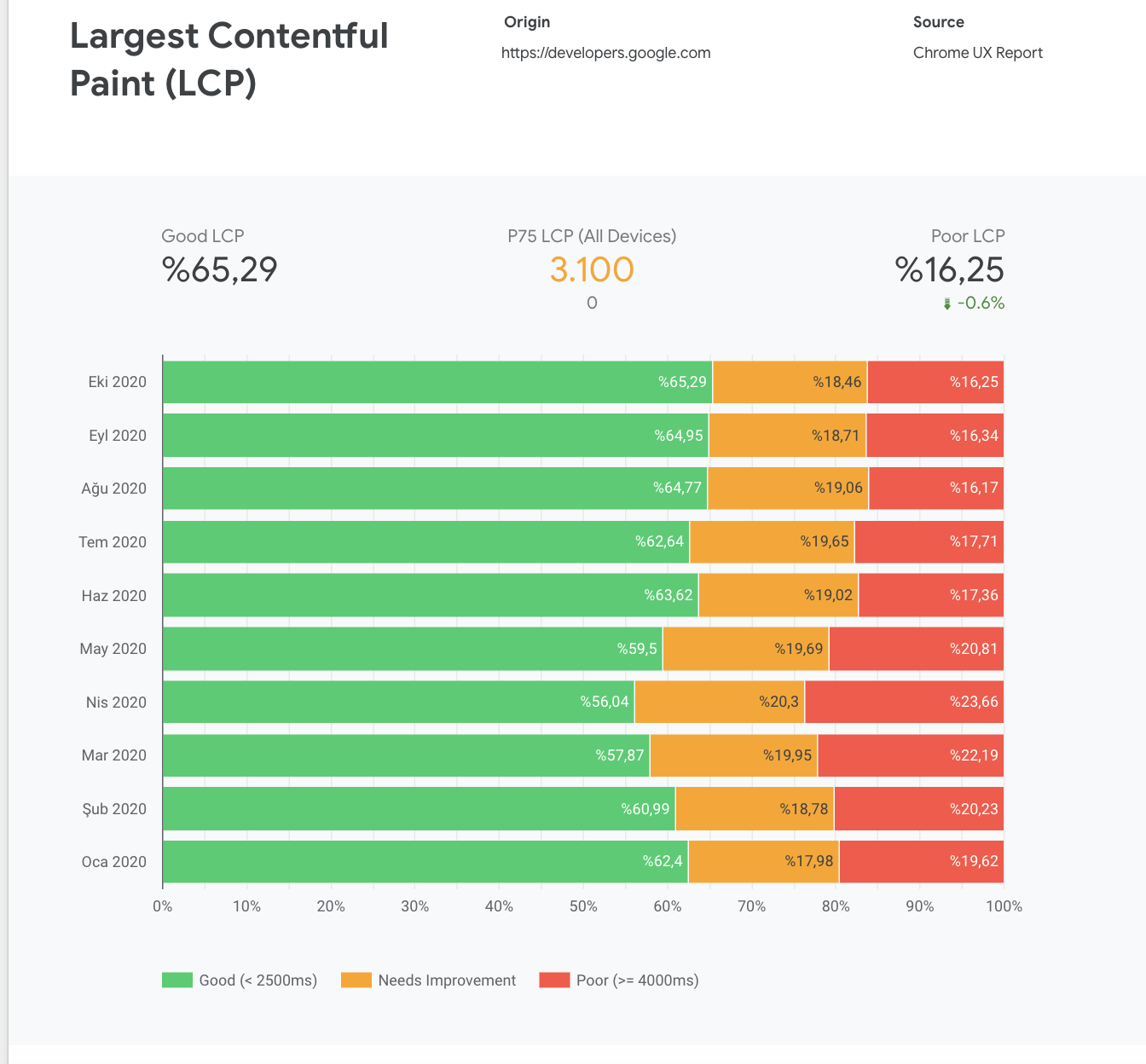Click the green Oca 2020 segment %62,4

click(x=425, y=862)
